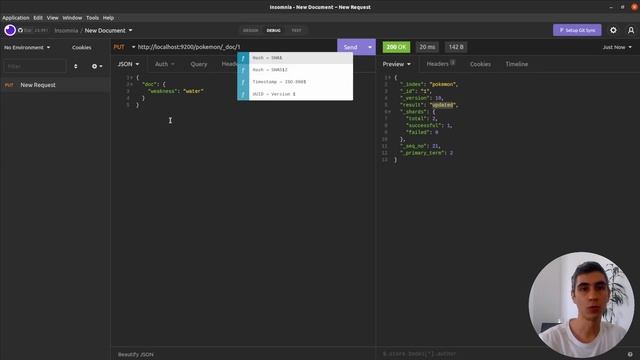Open the Auth type dropdown
640x360 pixels.
(164, 64)
